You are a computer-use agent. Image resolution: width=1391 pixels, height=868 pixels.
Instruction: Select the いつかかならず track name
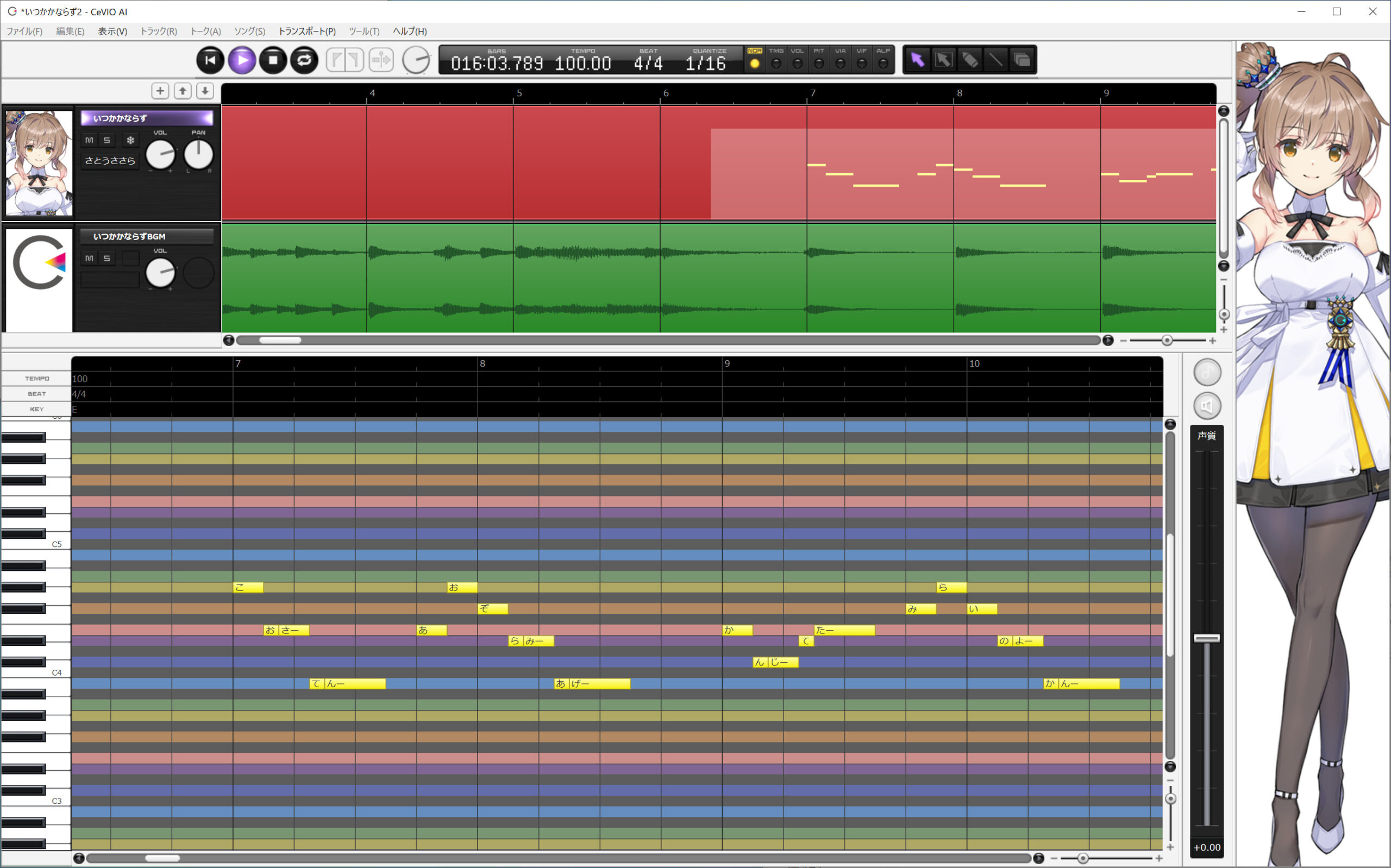point(147,118)
